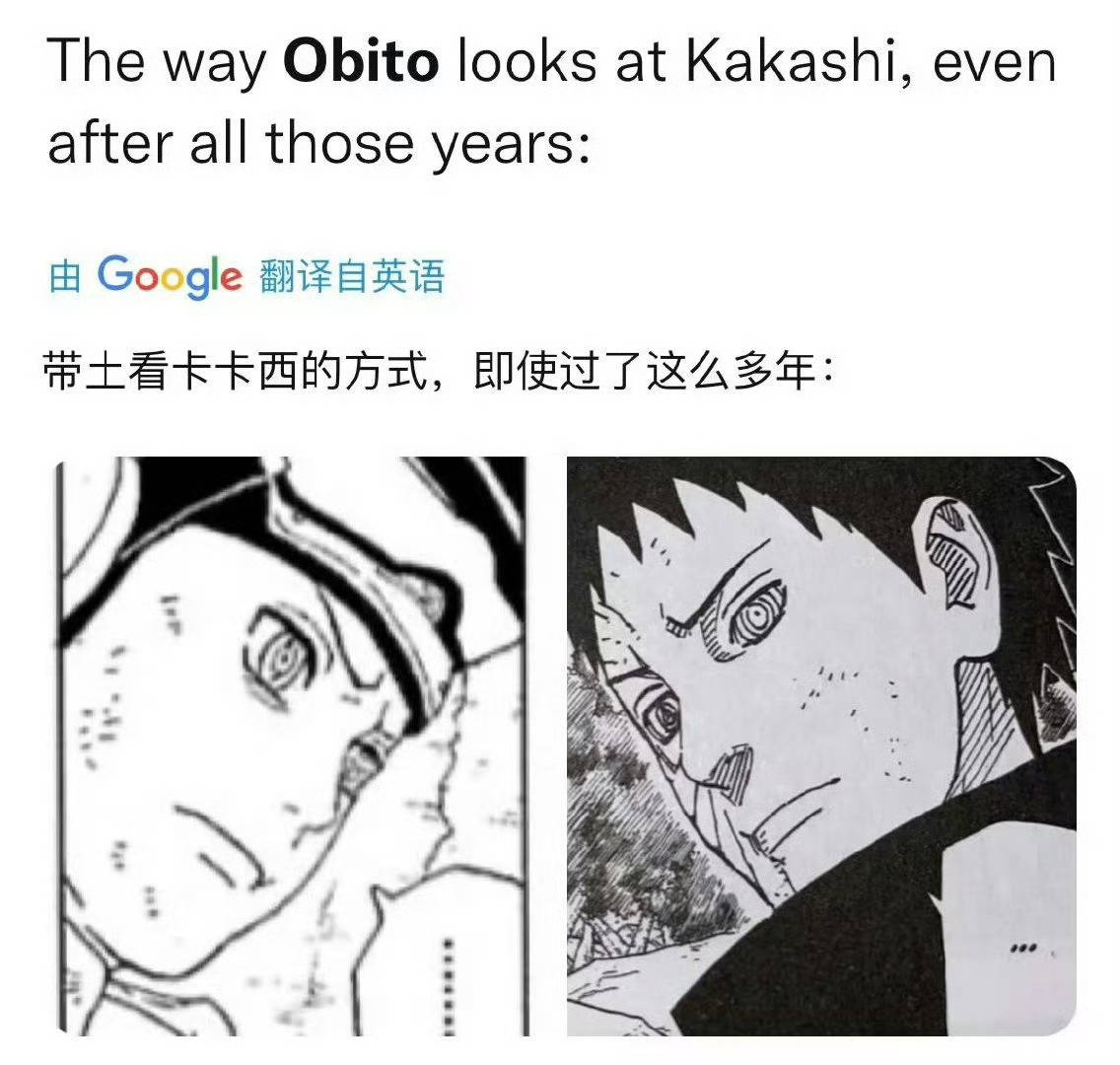Open the right manga panel image
1120x1065 pixels.
click(821, 745)
